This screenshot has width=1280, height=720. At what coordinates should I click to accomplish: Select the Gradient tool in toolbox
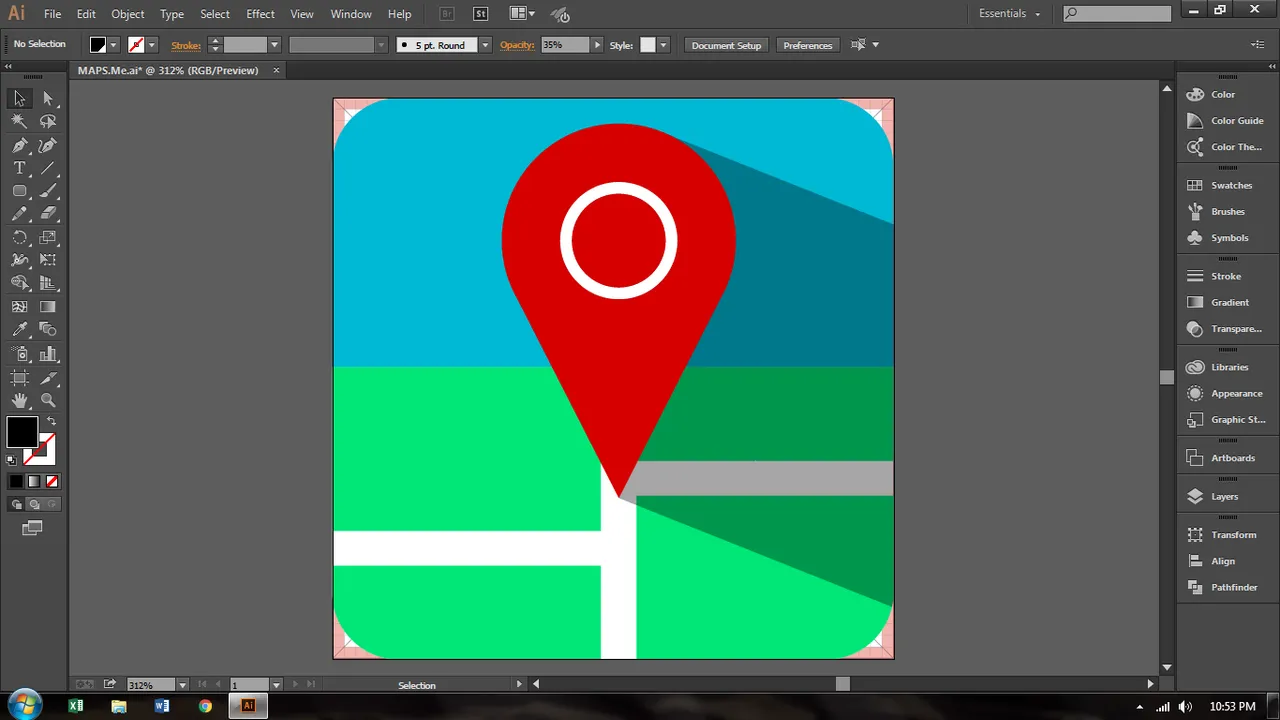tap(48, 307)
